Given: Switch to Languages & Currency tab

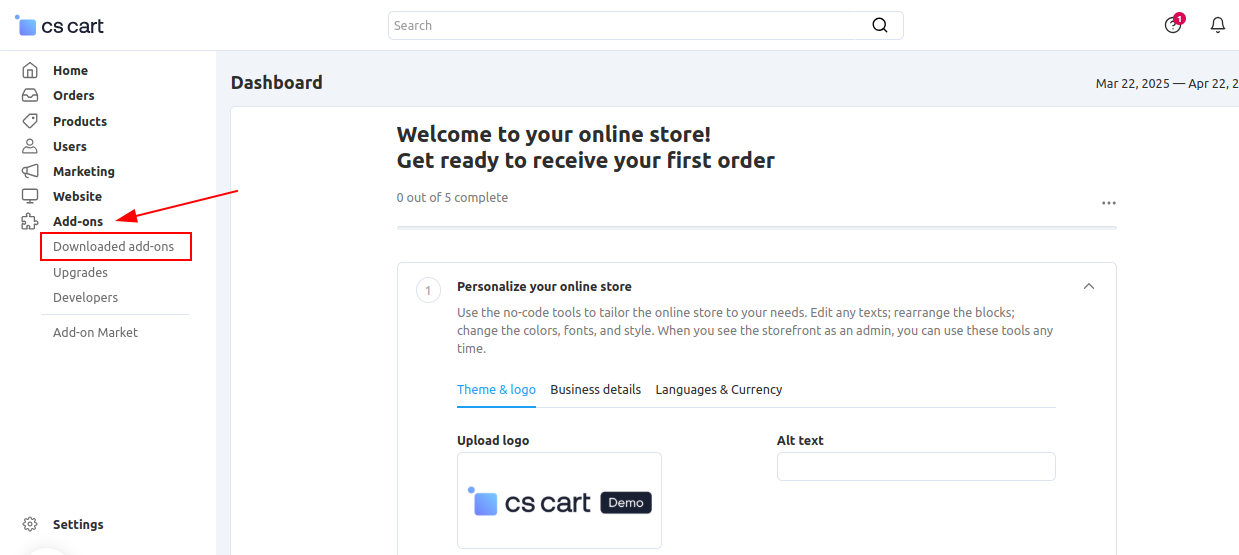Looking at the screenshot, I should [x=718, y=390].
